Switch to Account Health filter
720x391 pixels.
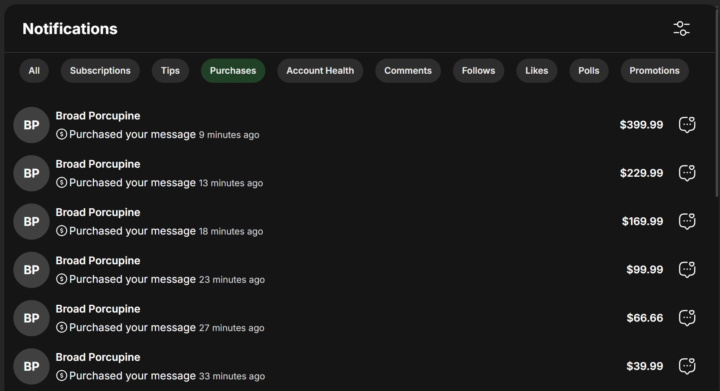pyautogui.click(x=320, y=71)
